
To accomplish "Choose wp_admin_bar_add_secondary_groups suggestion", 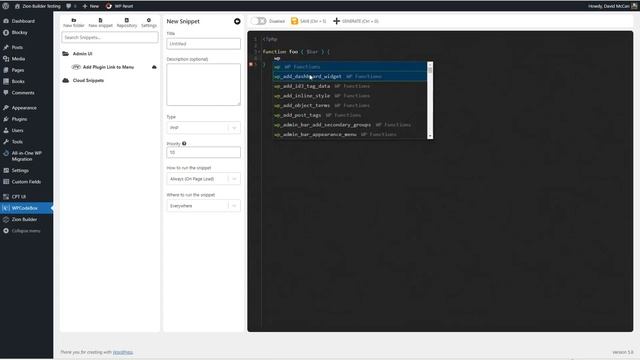I will pyautogui.click(x=350, y=124).
